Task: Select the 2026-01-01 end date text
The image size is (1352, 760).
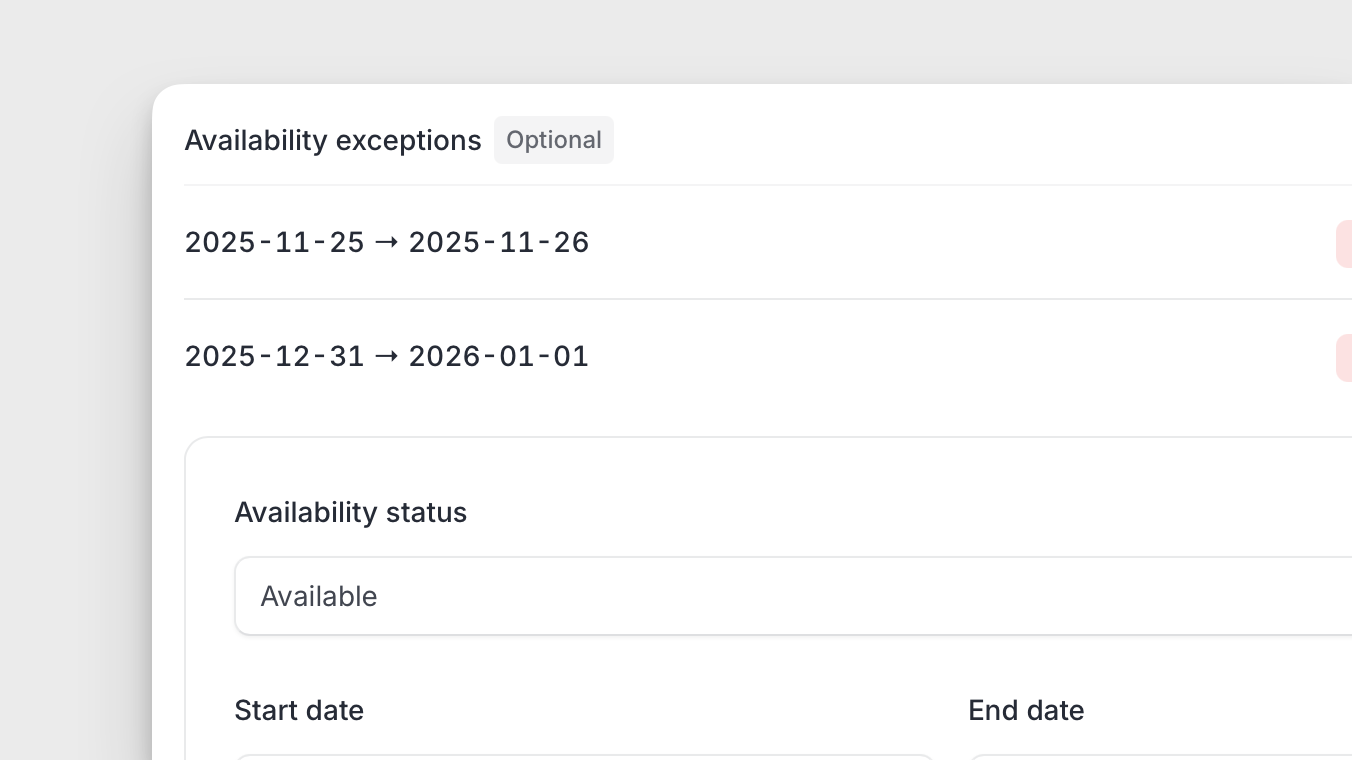Action: [x=499, y=356]
